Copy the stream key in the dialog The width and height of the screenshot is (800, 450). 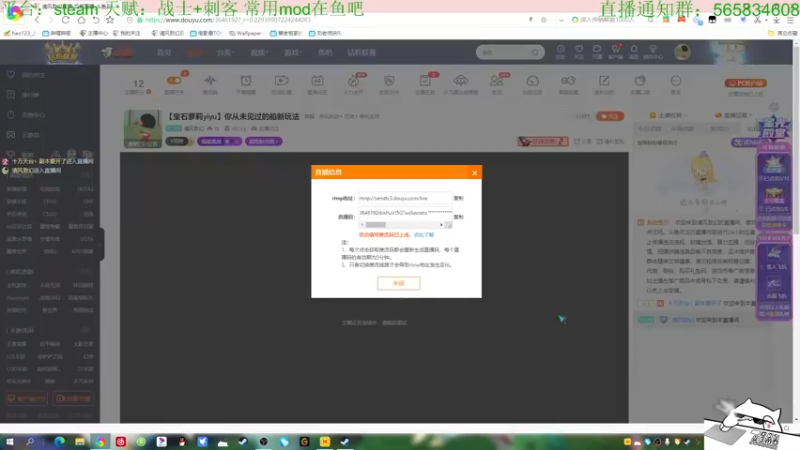458,217
